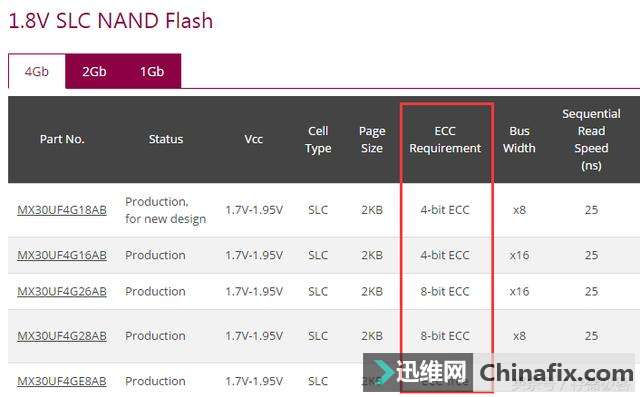Click the Status column header
Image resolution: width=640 pixels, height=397 pixels.
tap(166, 139)
